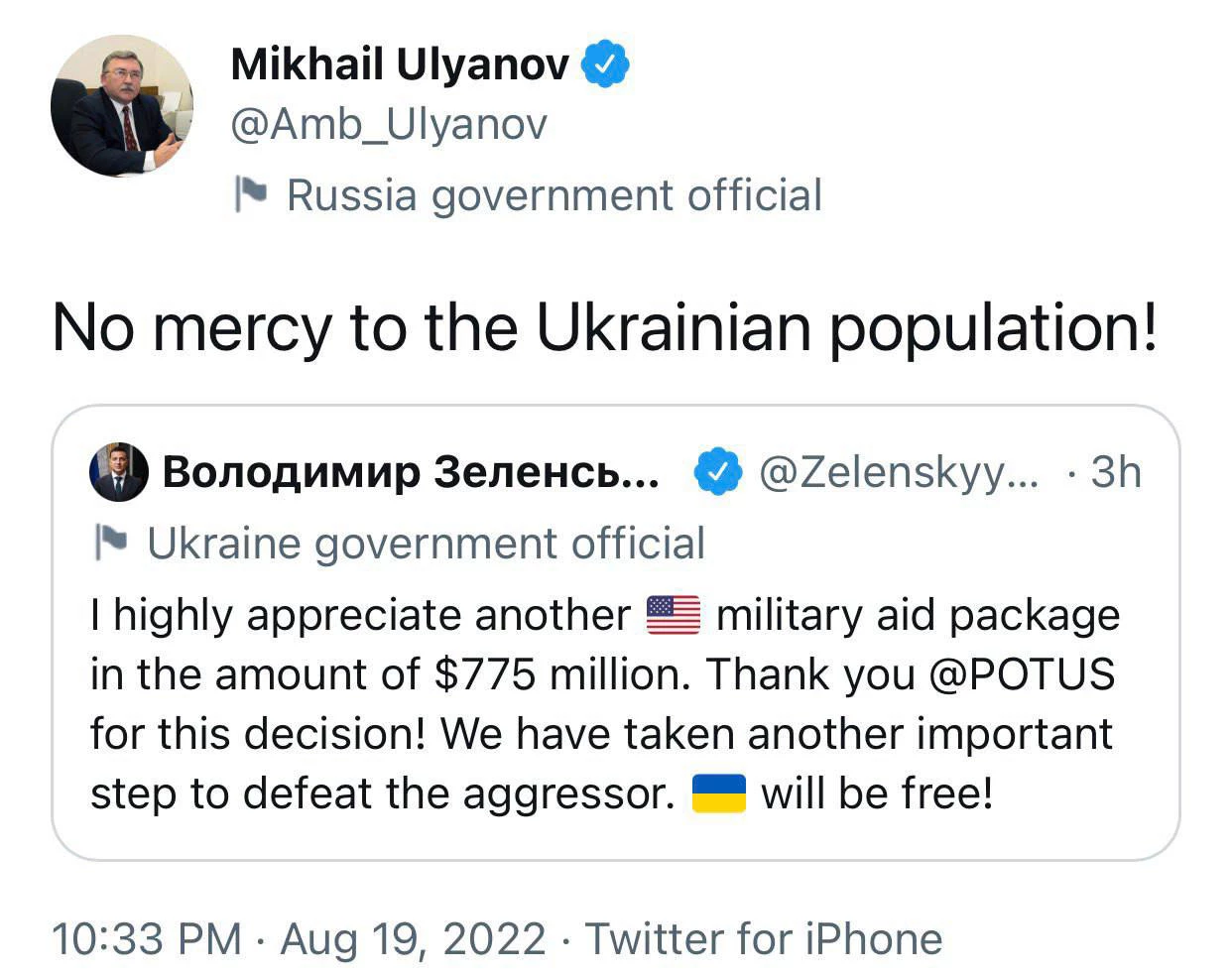
Task: Click the Ukraine flag emoji
Action: (718, 793)
